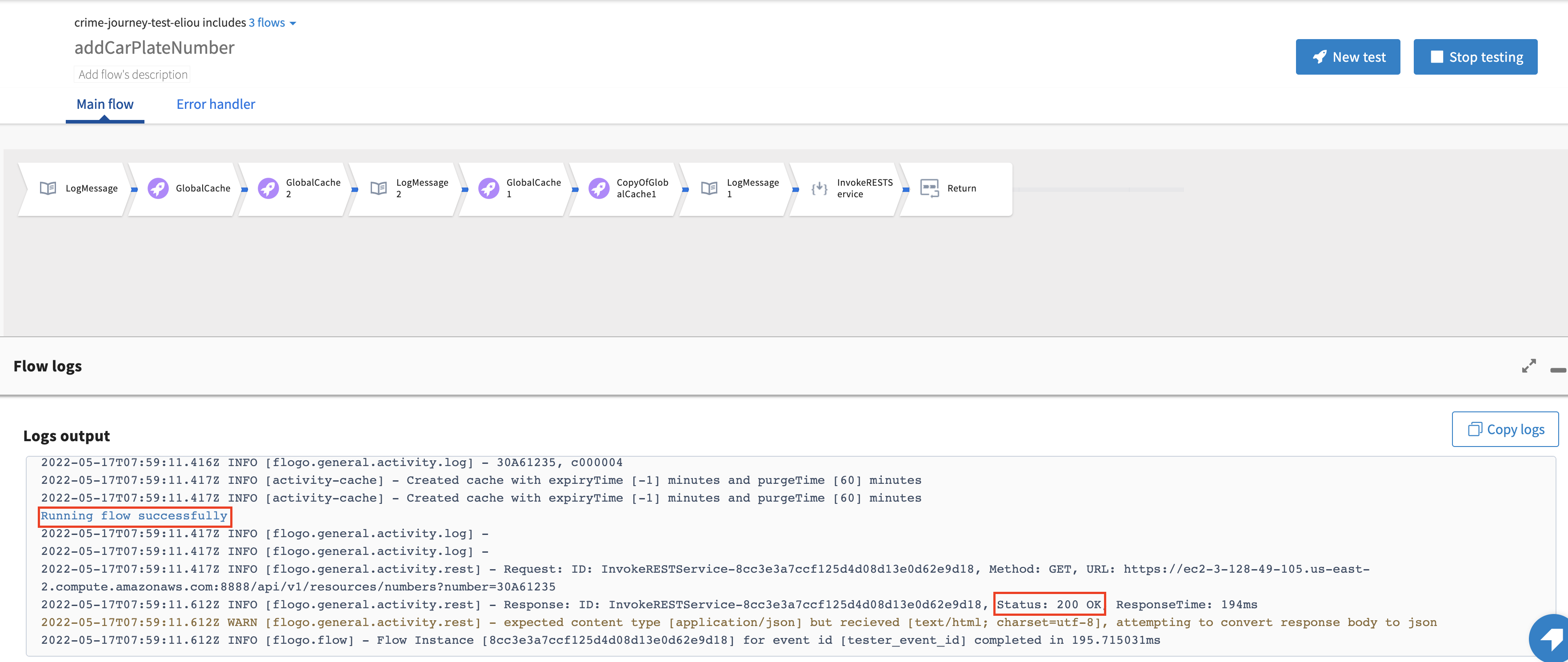This screenshot has height=662, width=1568.
Task: Click the dropdown caret after 3 flows
Action: [293, 24]
